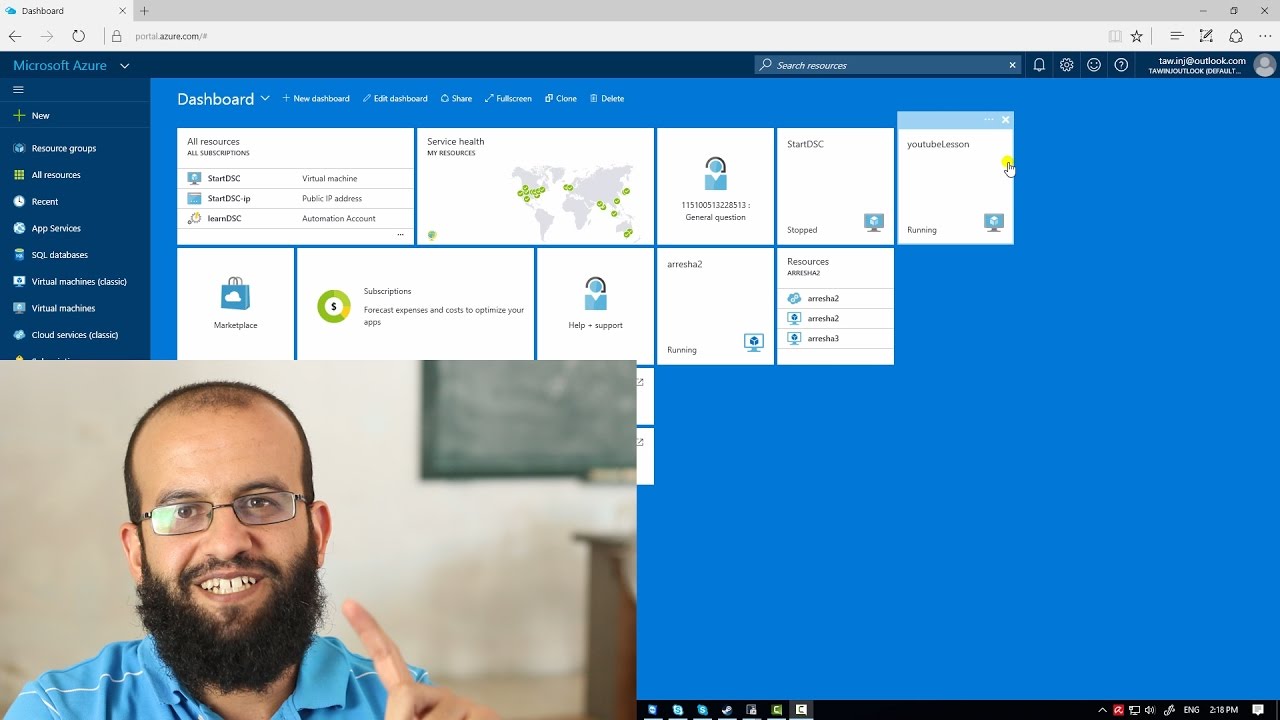Open volume control in system tray
Screen dimensions: 1280x720
[x=1149, y=710]
